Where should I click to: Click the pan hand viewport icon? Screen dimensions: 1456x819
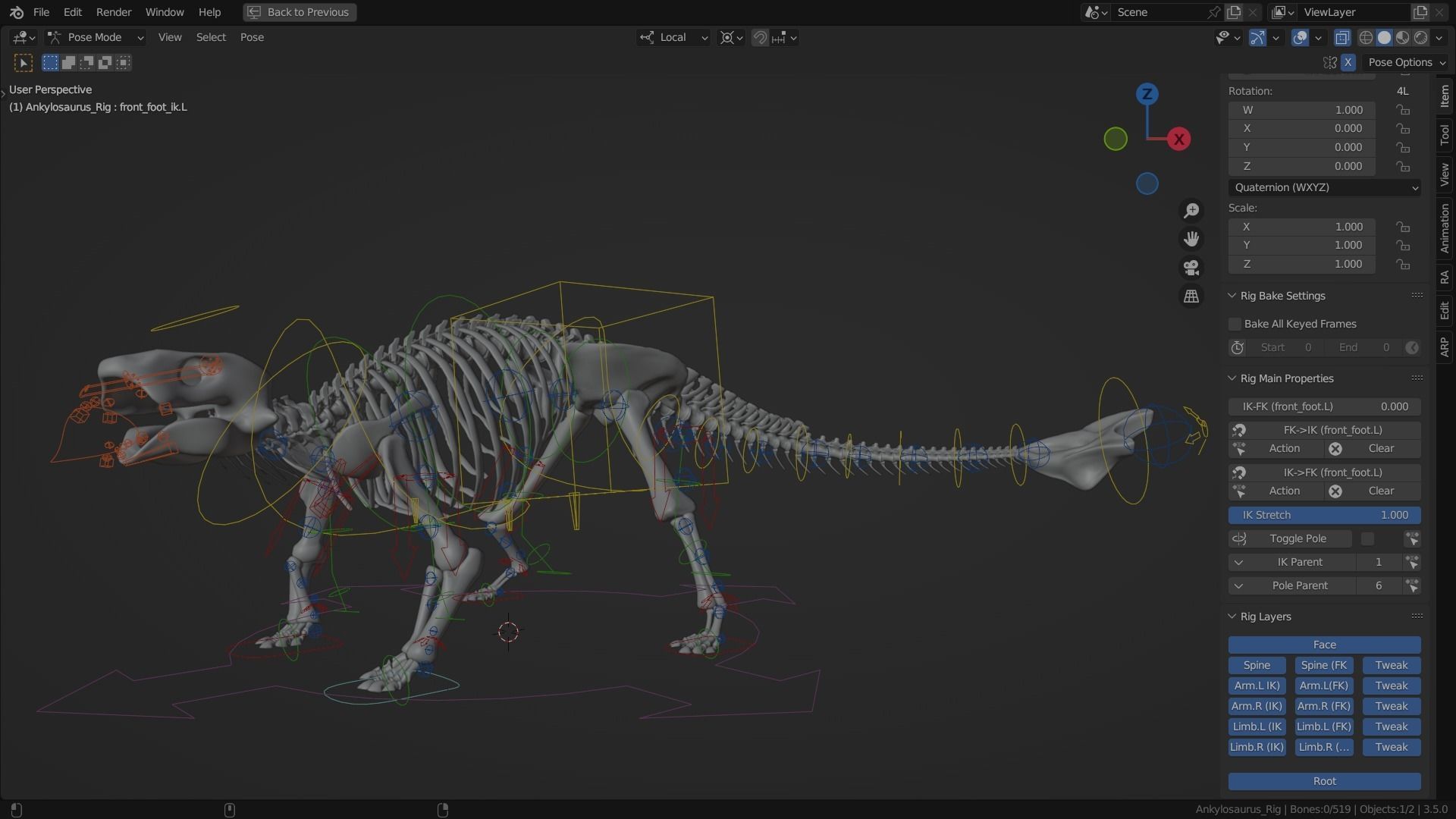tap(1191, 239)
